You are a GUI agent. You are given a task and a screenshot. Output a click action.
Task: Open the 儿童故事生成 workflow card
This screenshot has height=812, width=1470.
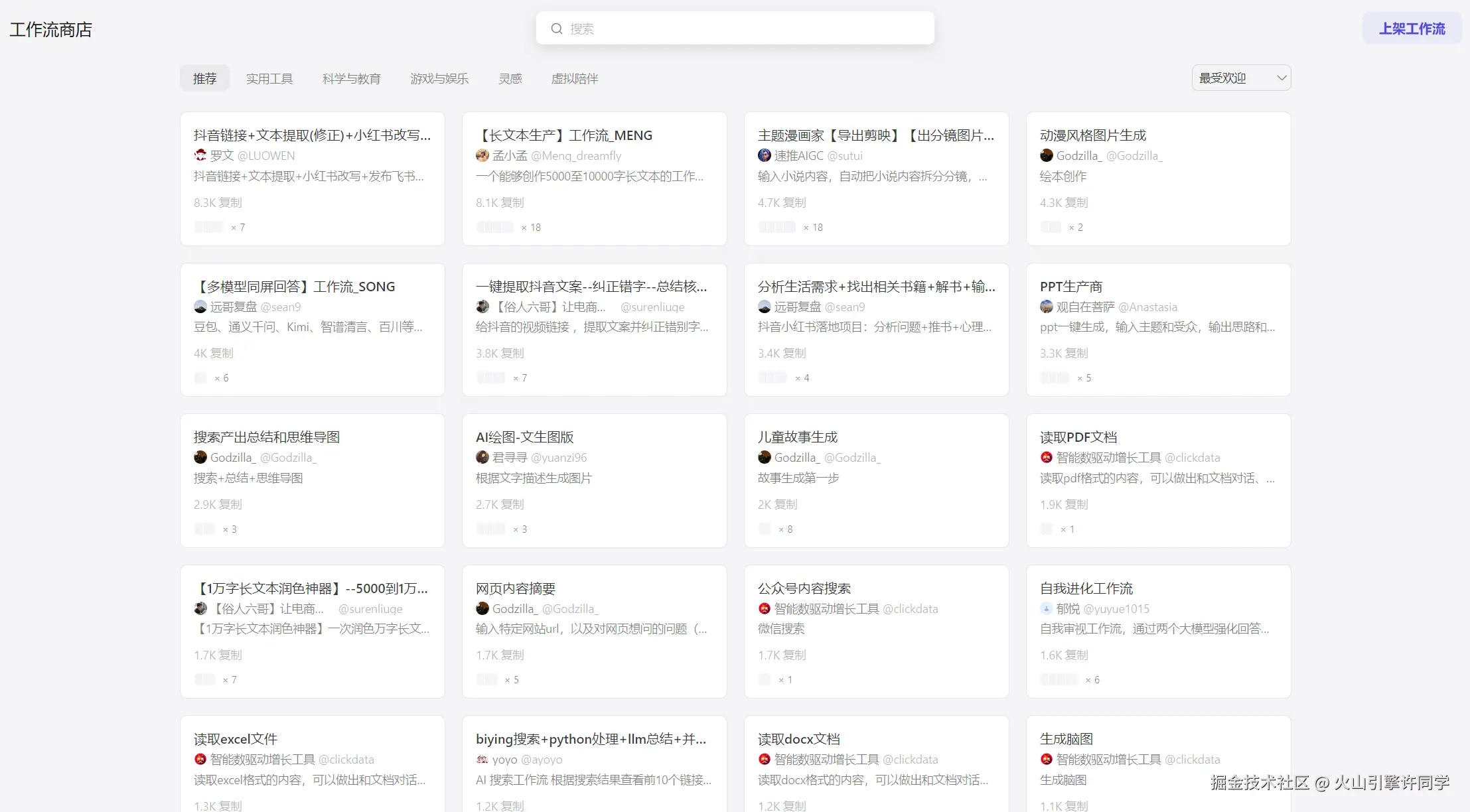pos(876,481)
